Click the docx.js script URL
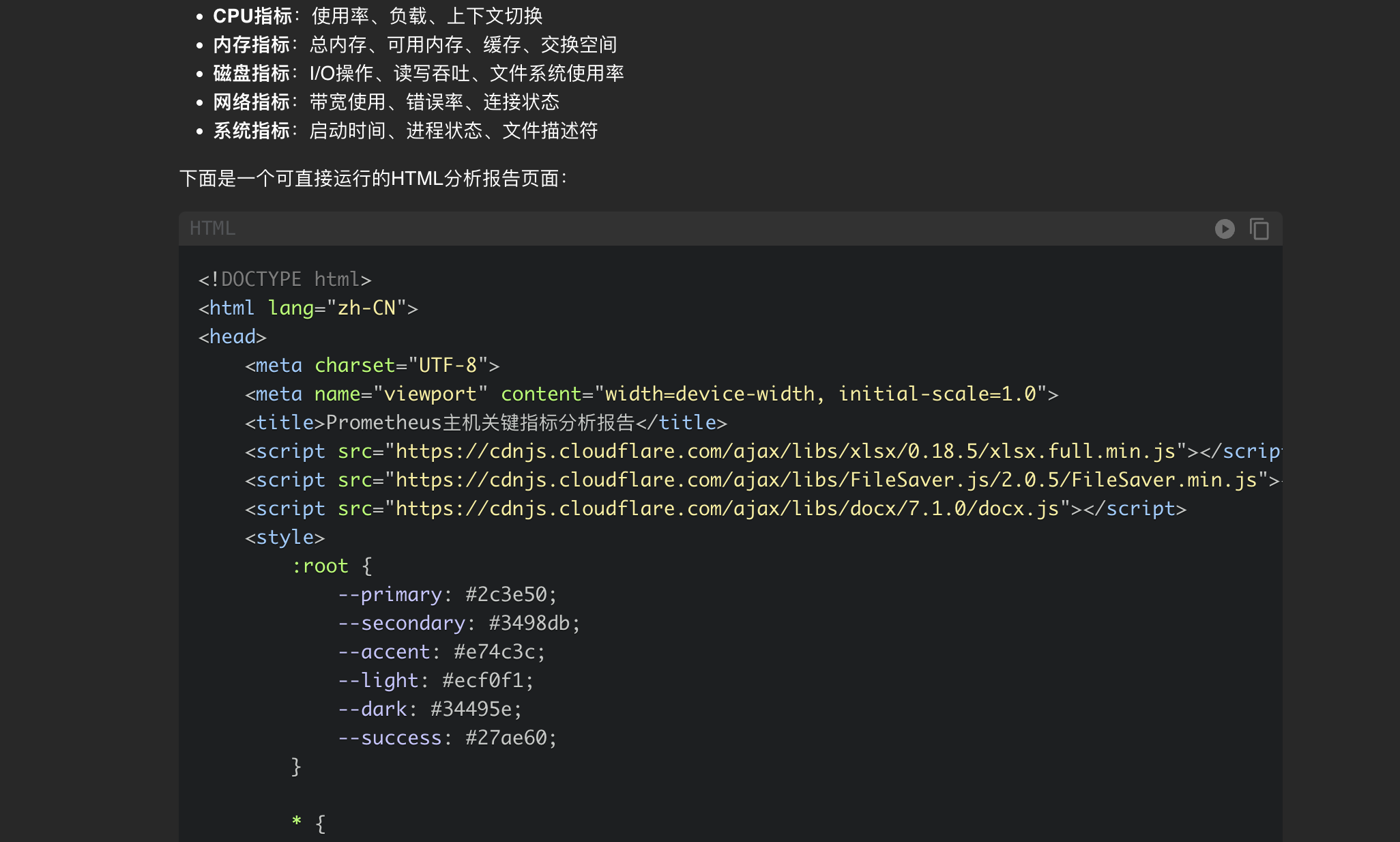The image size is (1400, 842). pyautogui.click(x=727, y=509)
